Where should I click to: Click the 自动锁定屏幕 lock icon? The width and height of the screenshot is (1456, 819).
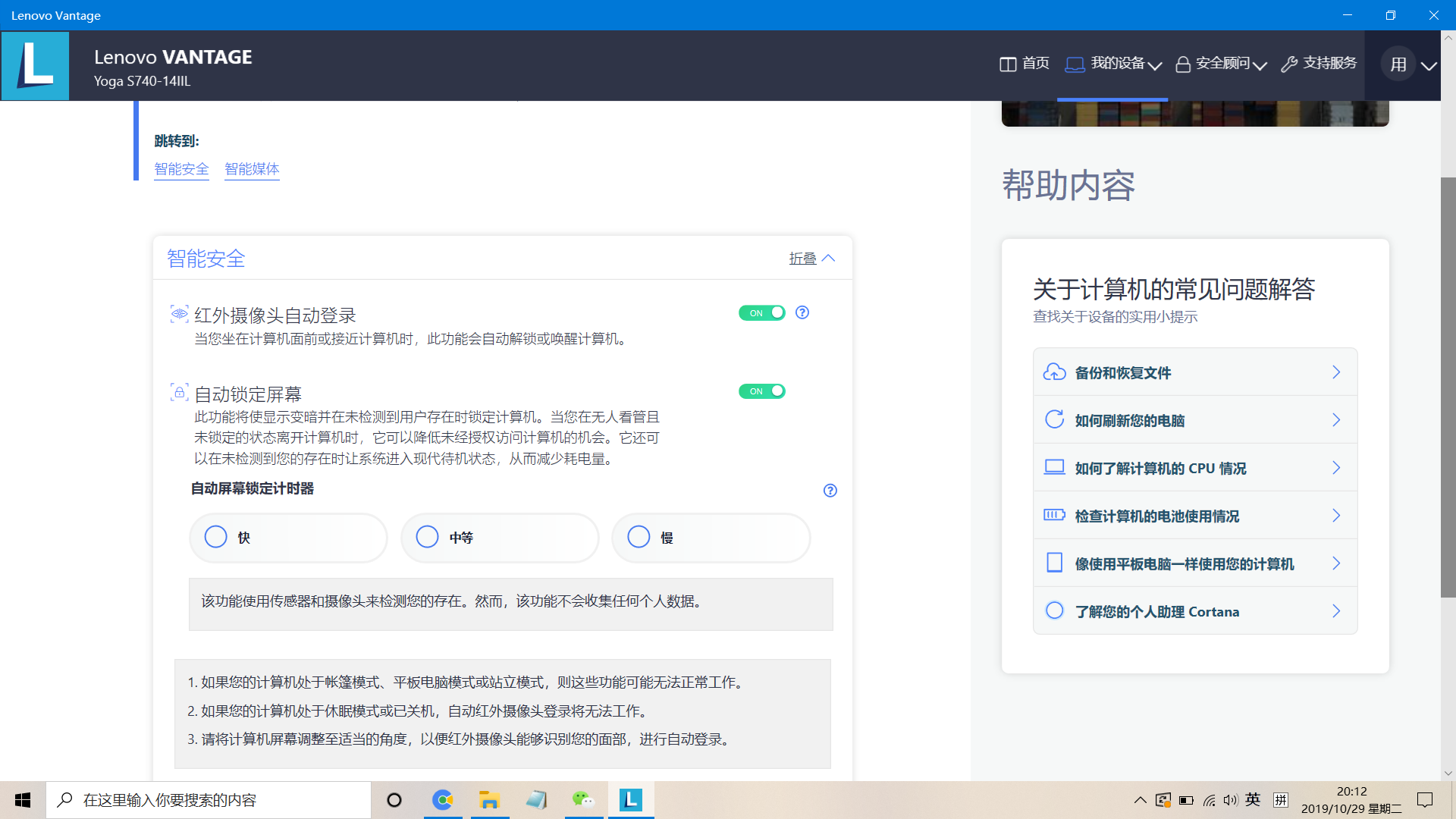(179, 392)
